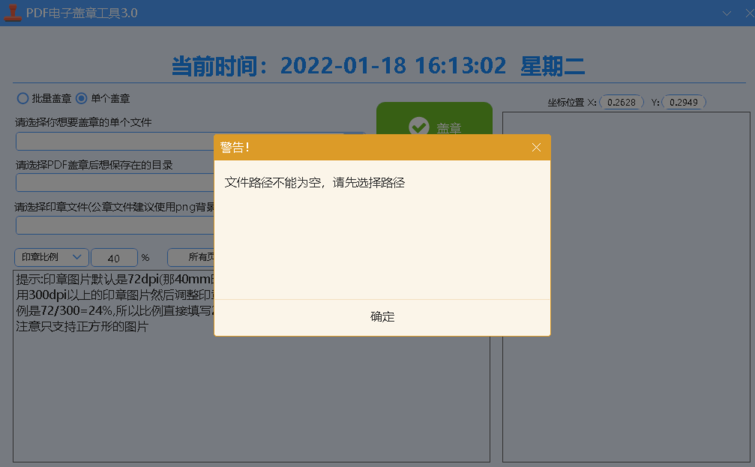The image size is (755, 467).
Task: Click the stamp image file path field
Action: [x=115, y=225]
